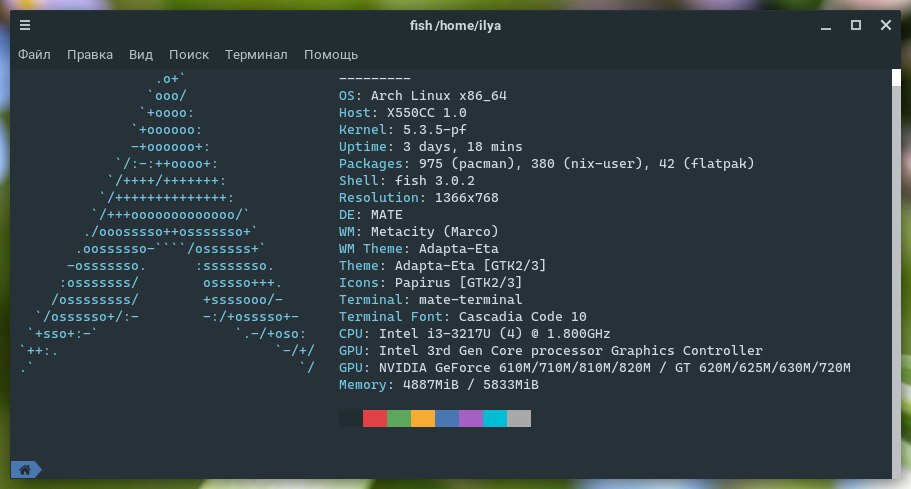Minimize the terminal window
This screenshot has height=489, width=911.
826,26
